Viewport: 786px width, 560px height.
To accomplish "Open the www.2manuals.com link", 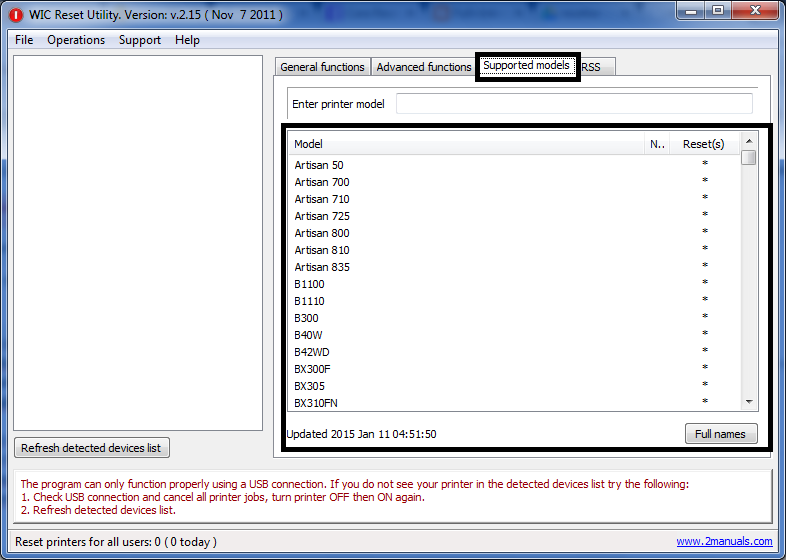I will click(x=724, y=541).
